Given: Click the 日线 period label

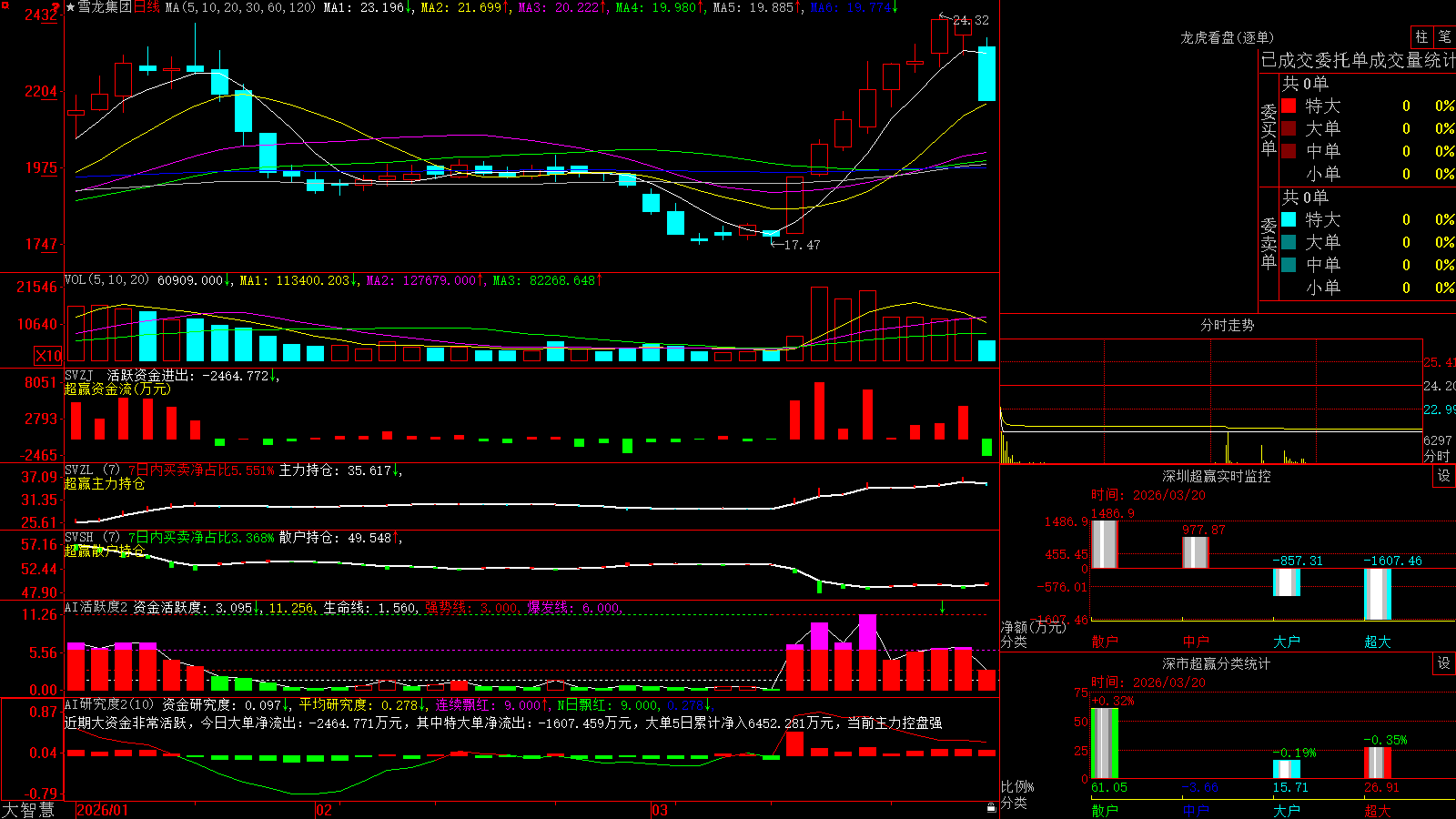Looking at the screenshot, I should [x=147, y=7].
